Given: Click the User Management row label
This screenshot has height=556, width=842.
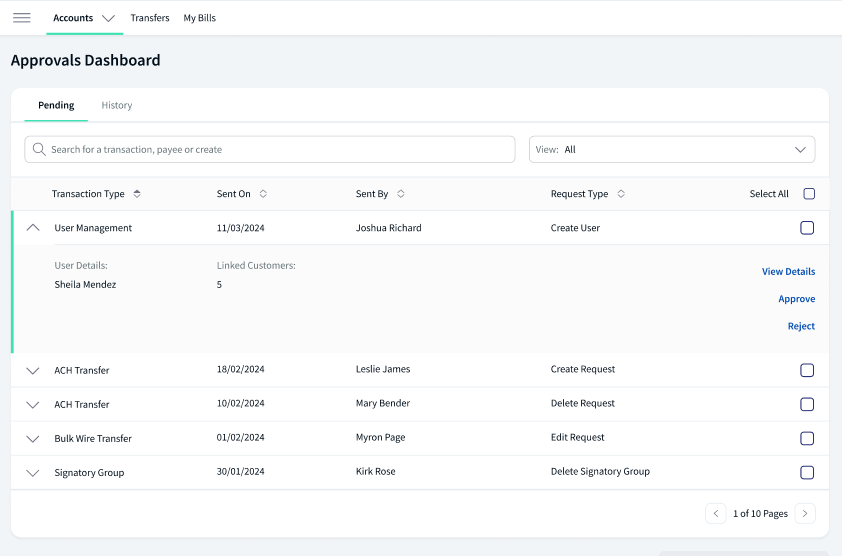Looking at the screenshot, I should (x=93, y=228).
